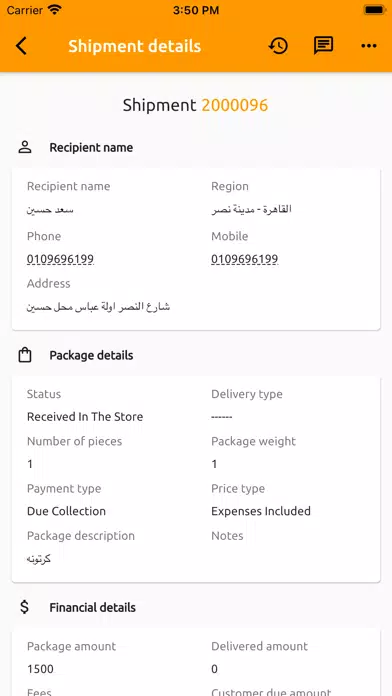Click the dollar sign financial icon
Viewport: 392px width, 696px height.
point(25,607)
